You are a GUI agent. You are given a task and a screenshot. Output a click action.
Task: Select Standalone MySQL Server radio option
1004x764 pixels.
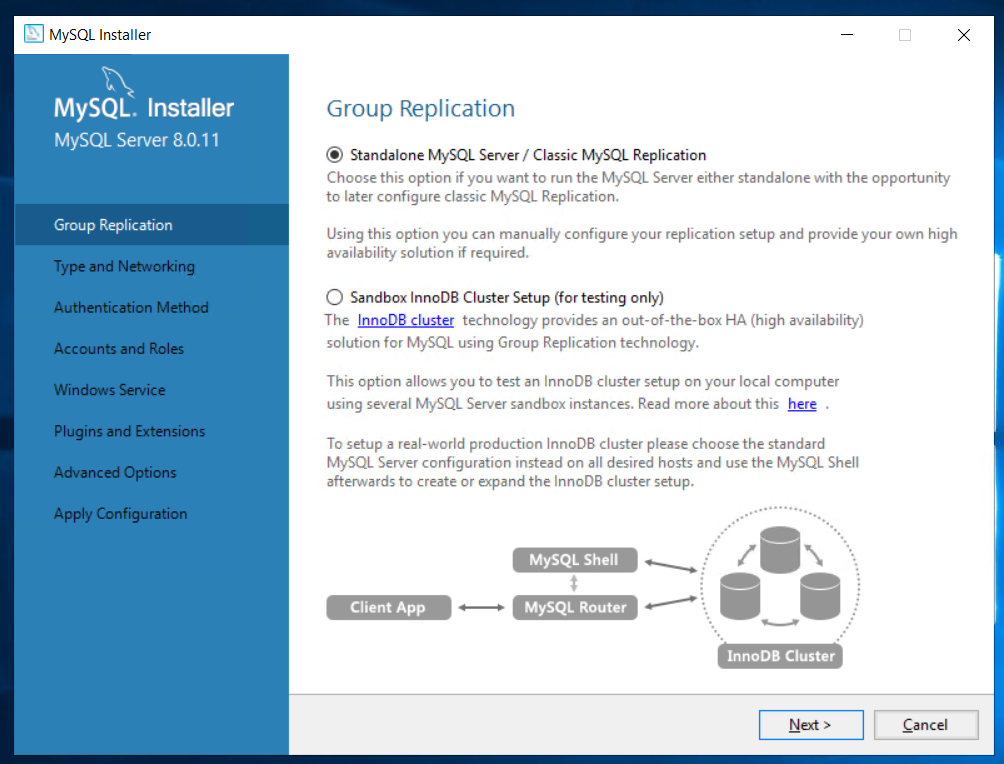334,155
